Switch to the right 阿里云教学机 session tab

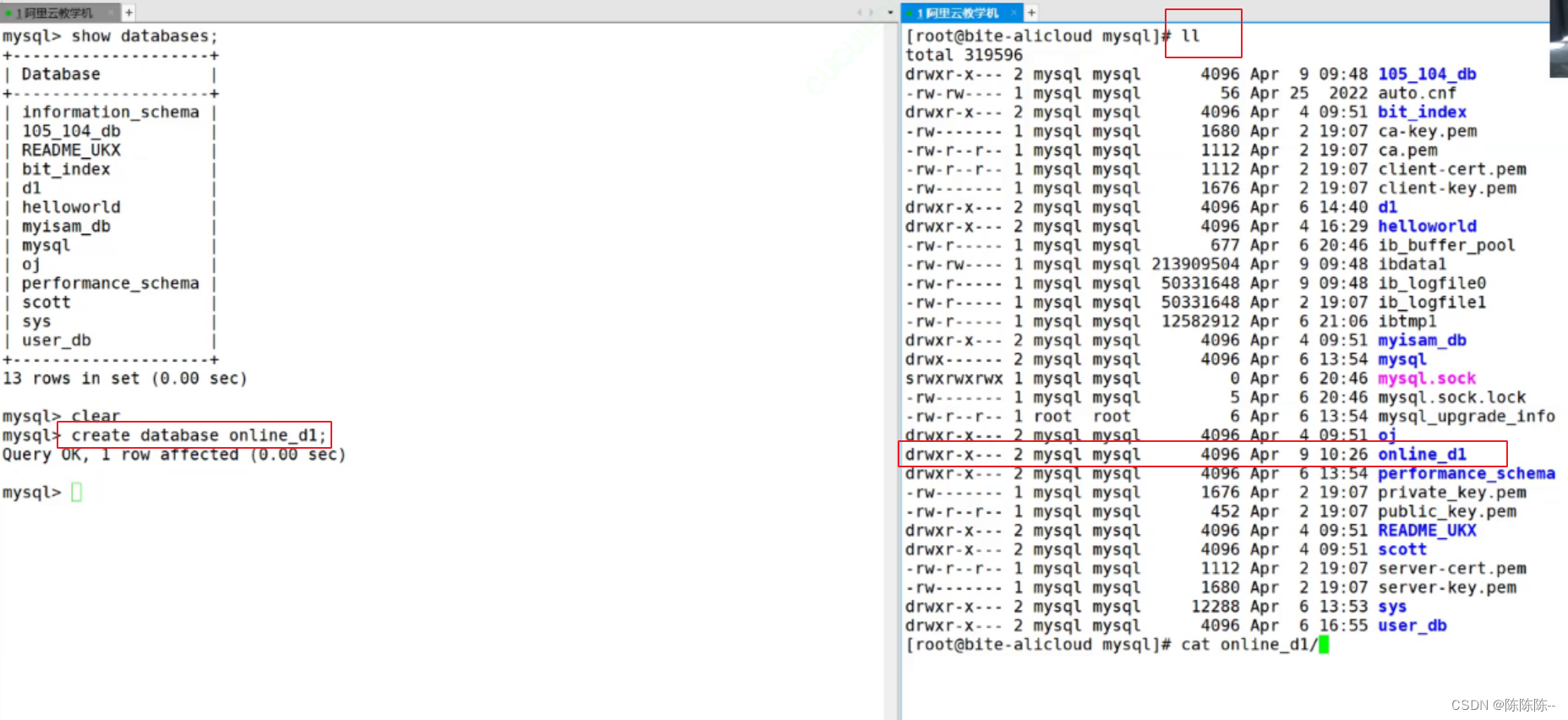pyautogui.click(x=962, y=13)
